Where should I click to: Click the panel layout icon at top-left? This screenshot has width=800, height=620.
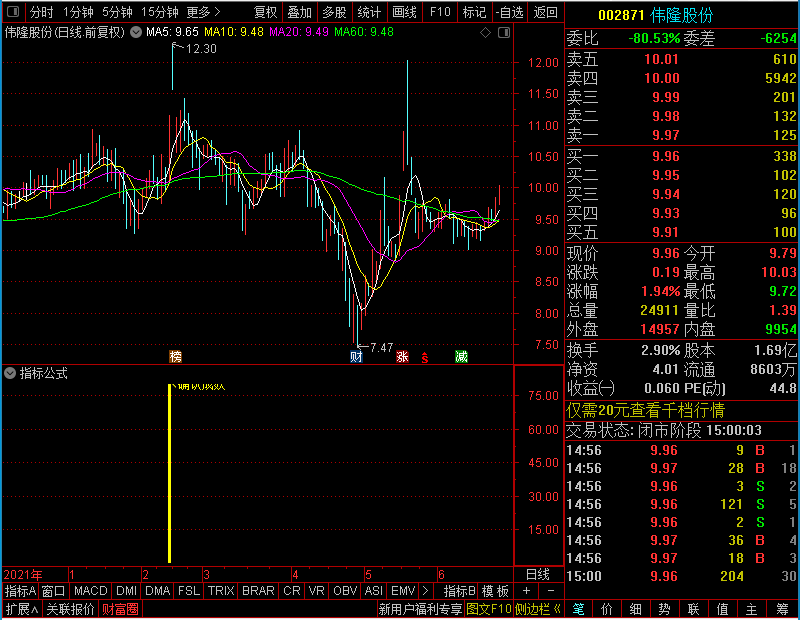click(x=13, y=11)
